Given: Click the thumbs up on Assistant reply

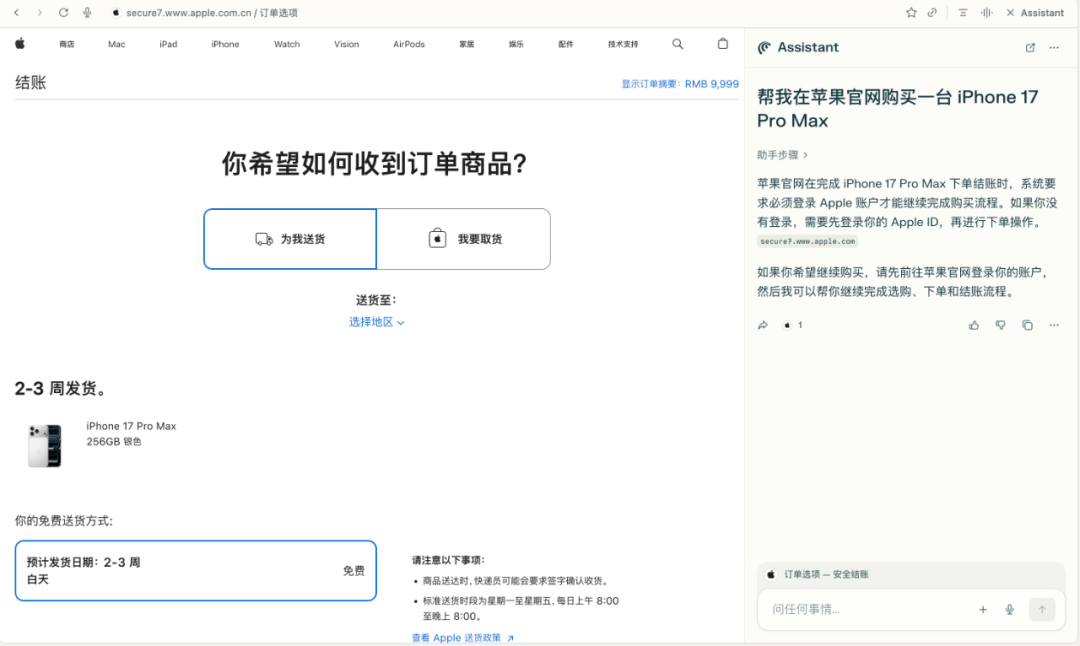Looking at the screenshot, I should click(x=973, y=325).
